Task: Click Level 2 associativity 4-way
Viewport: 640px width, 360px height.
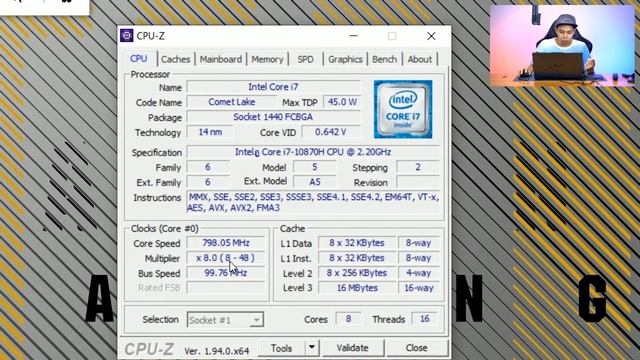Action: pos(419,273)
